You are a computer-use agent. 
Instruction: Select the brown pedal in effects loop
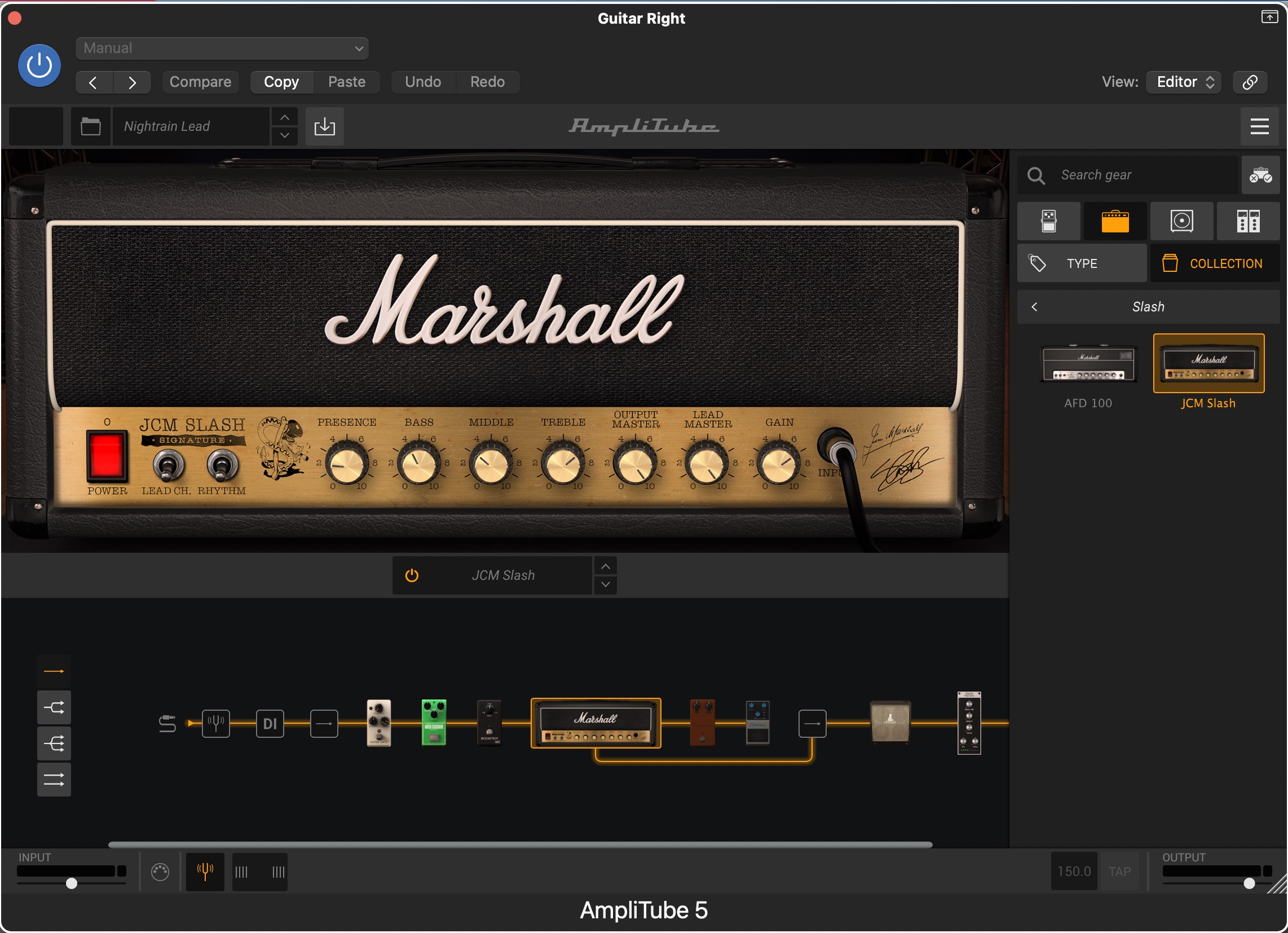tap(703, 723)
